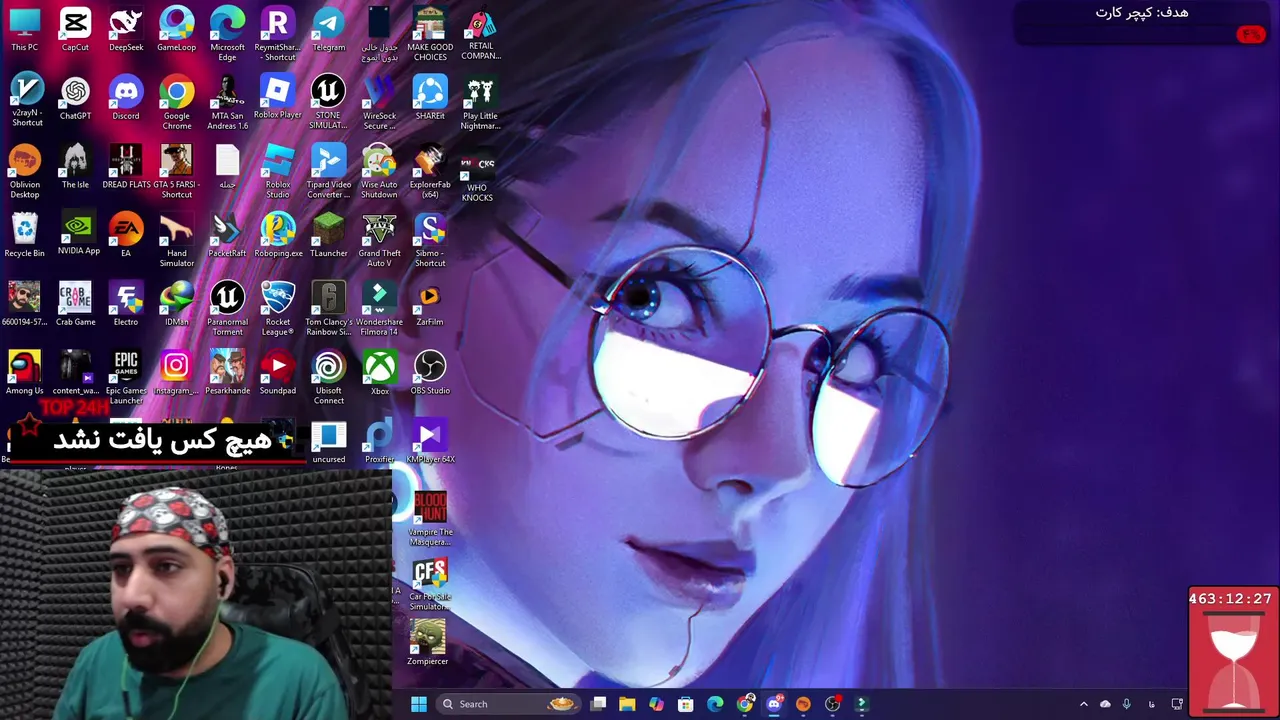
Task: Launch the Epic Games Launcher icon
Action: (x=126, y=378)
